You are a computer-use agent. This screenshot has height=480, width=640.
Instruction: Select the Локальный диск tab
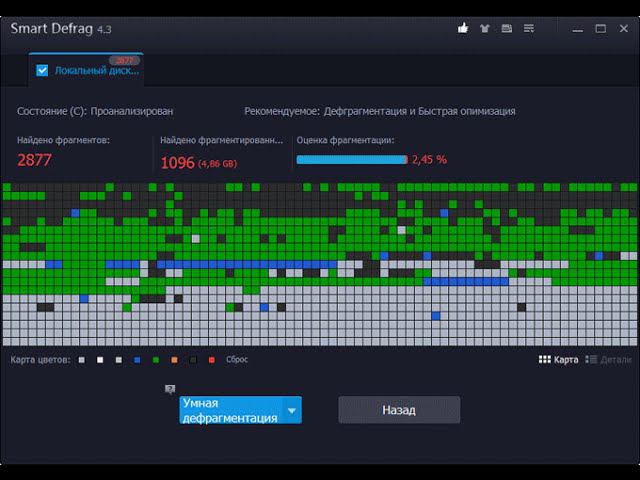(x=86, y=69)
